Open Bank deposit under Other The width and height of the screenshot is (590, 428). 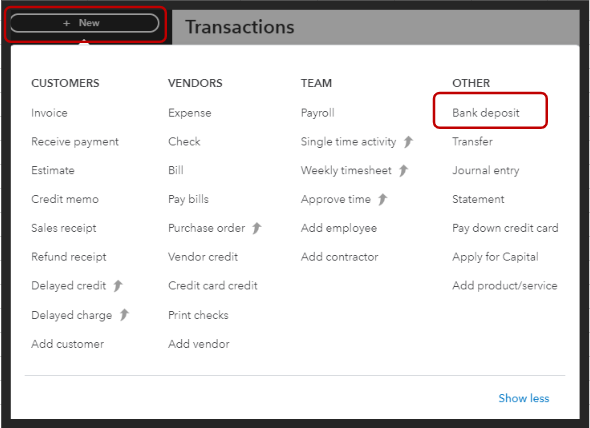pos(486,113)
